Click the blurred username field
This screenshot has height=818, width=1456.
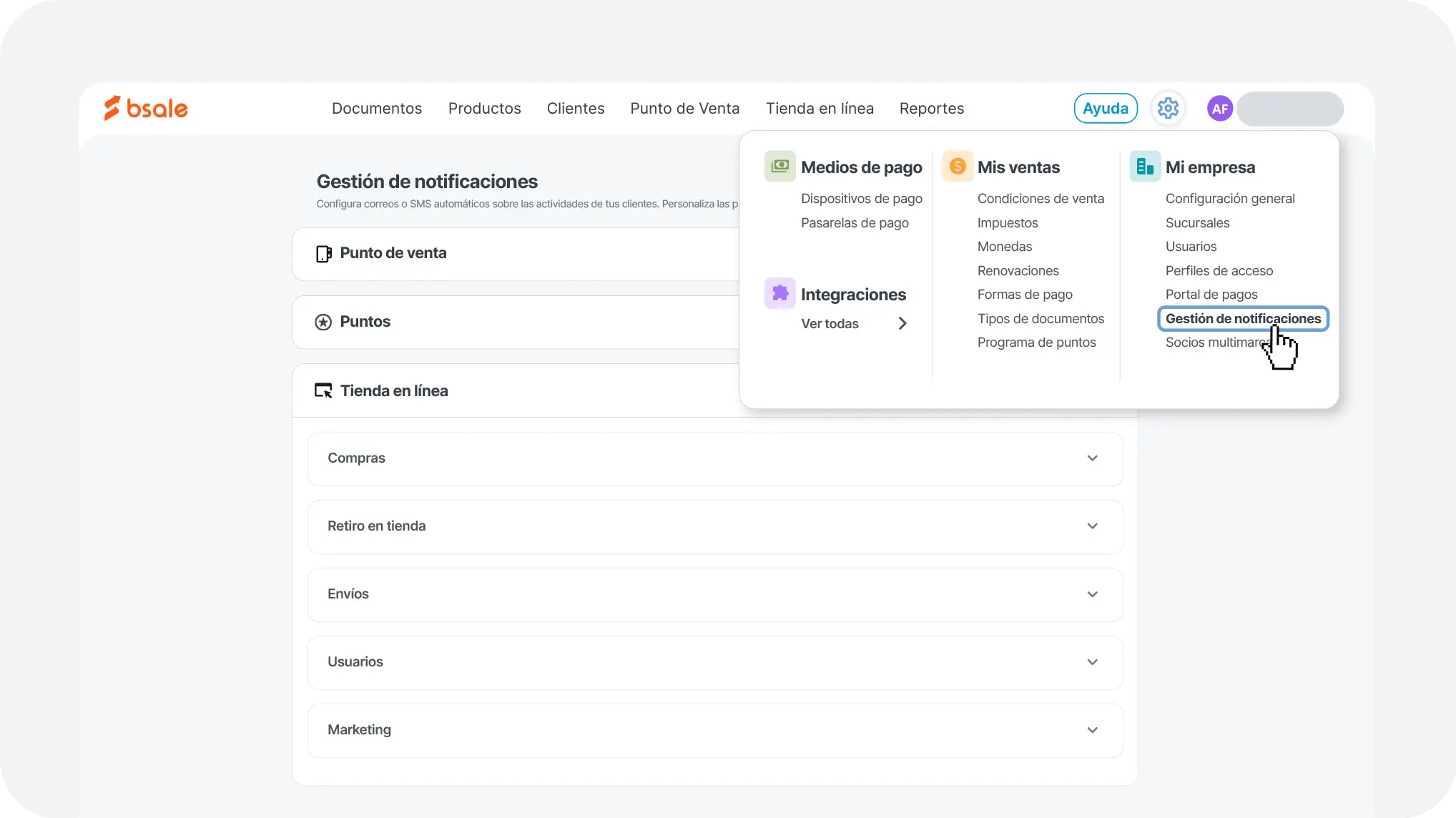click(x=1290, y=109)
